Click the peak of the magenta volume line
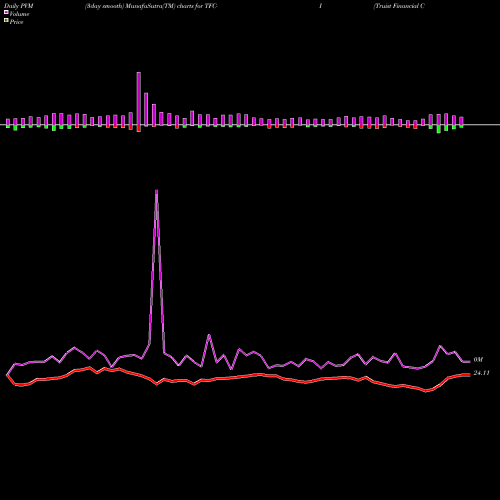500x500 pixels. pos(157,191)
